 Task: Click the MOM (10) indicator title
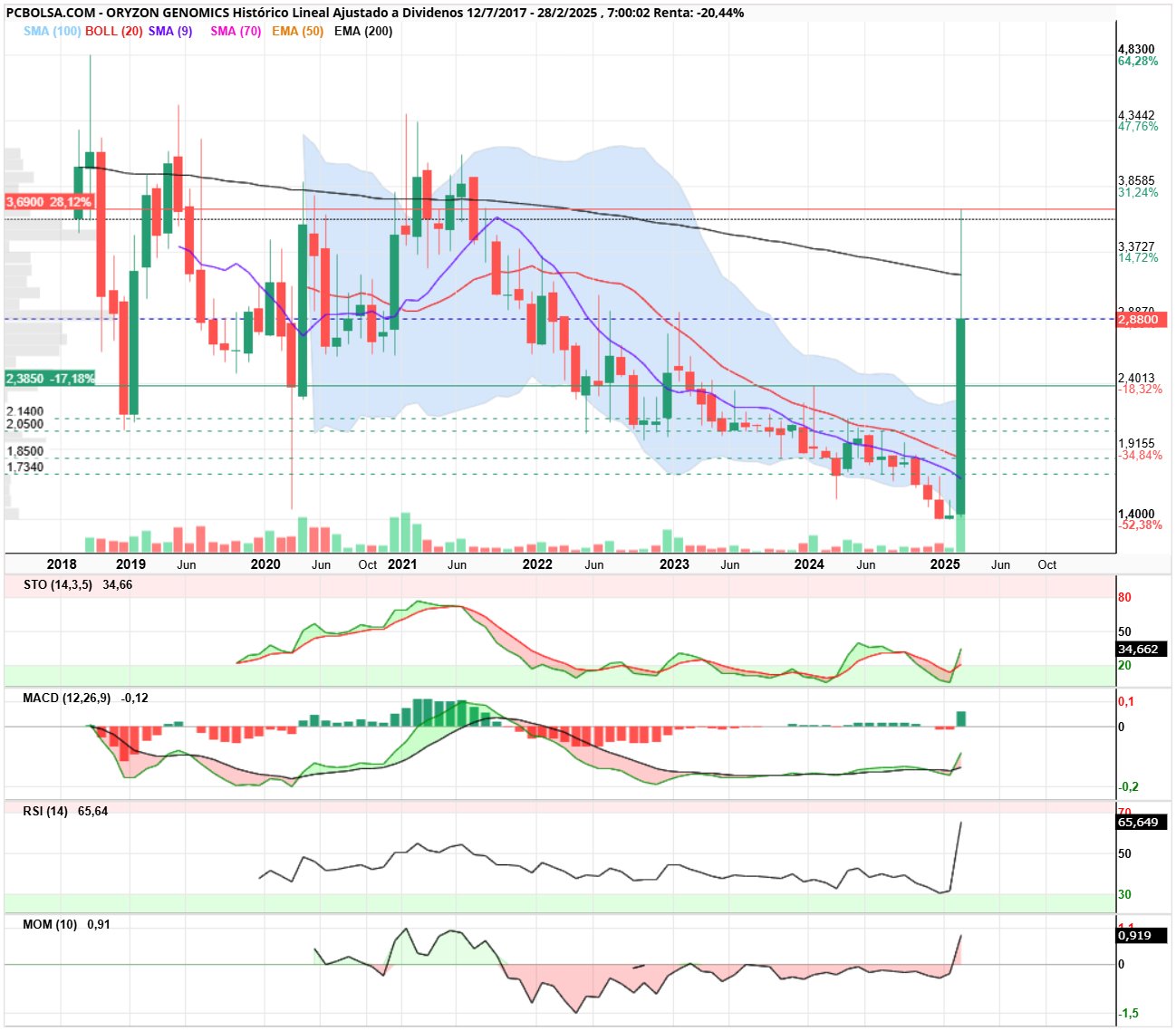50,924
